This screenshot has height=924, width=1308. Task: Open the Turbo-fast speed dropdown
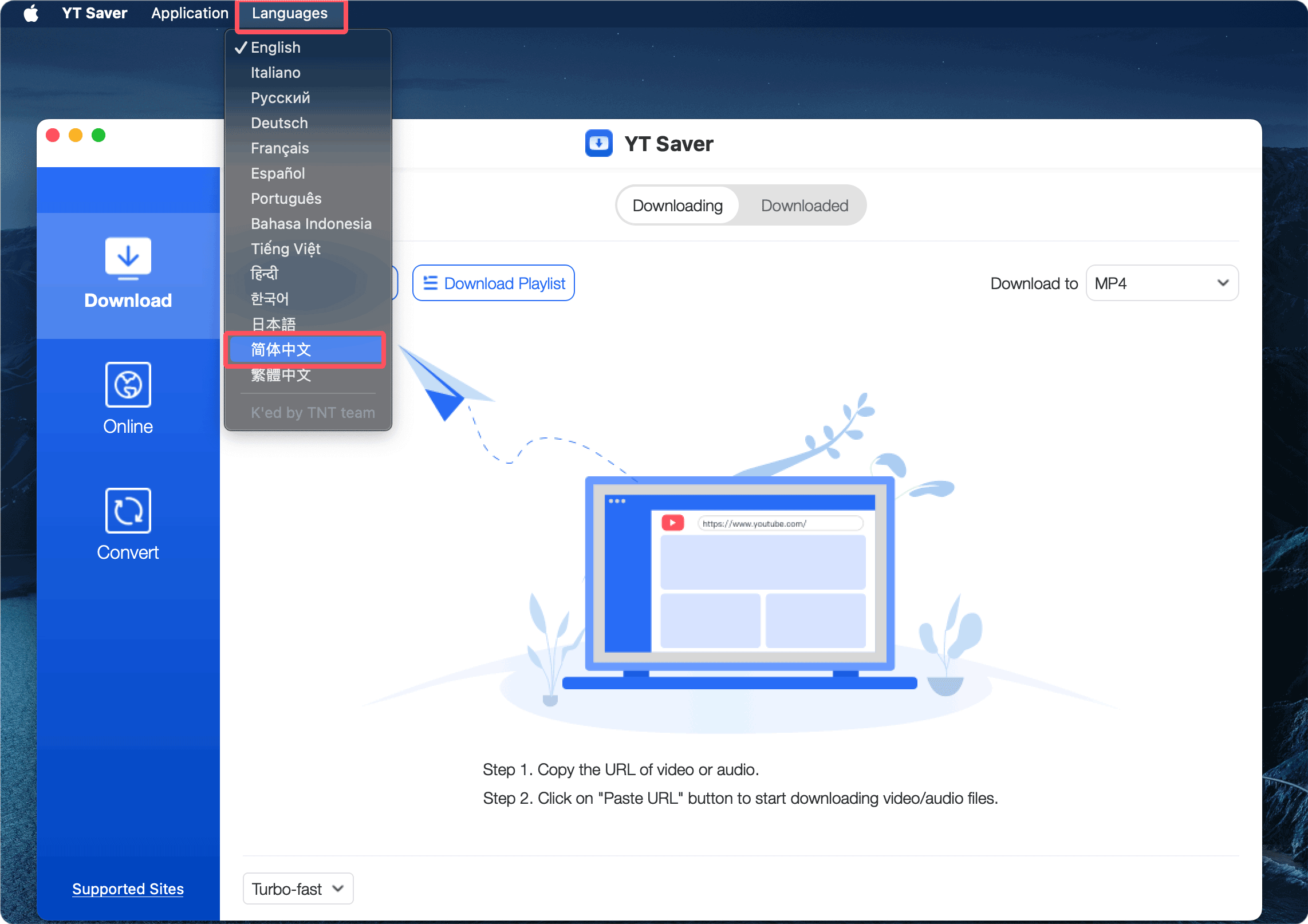[297, 889]
